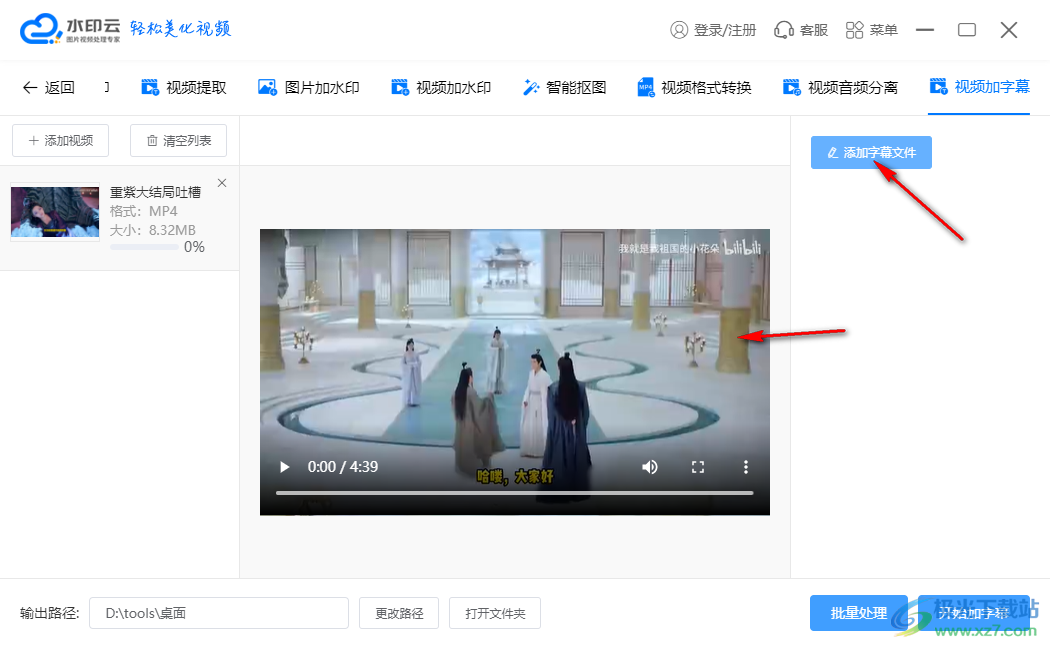Image resolution: width=1050 pixels, height=647 pixels.
Task: Go back with 返回 arrow
Action: tap(48, 88)
